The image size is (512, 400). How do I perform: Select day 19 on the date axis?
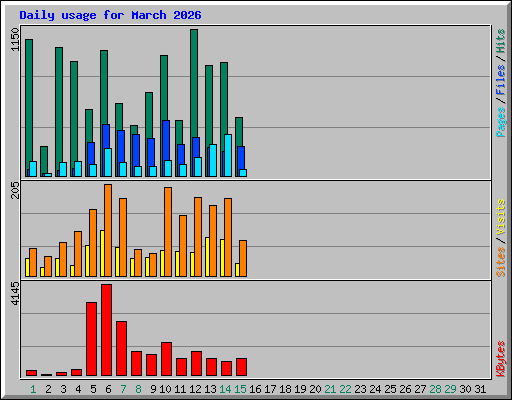coord(300,389)
